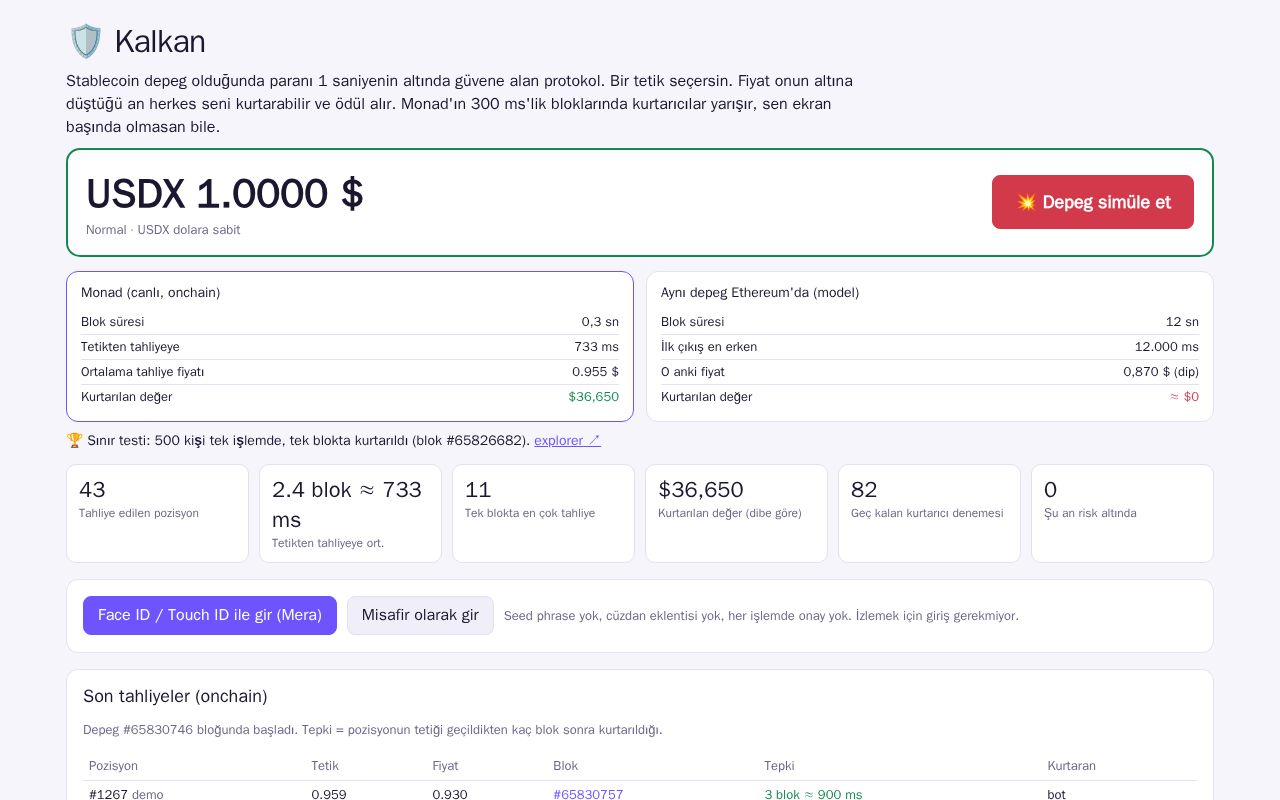Image resolution: width=1280 pixels, height=800 pixels.
Task: Open the explorer link
Action: pos(567,440)
